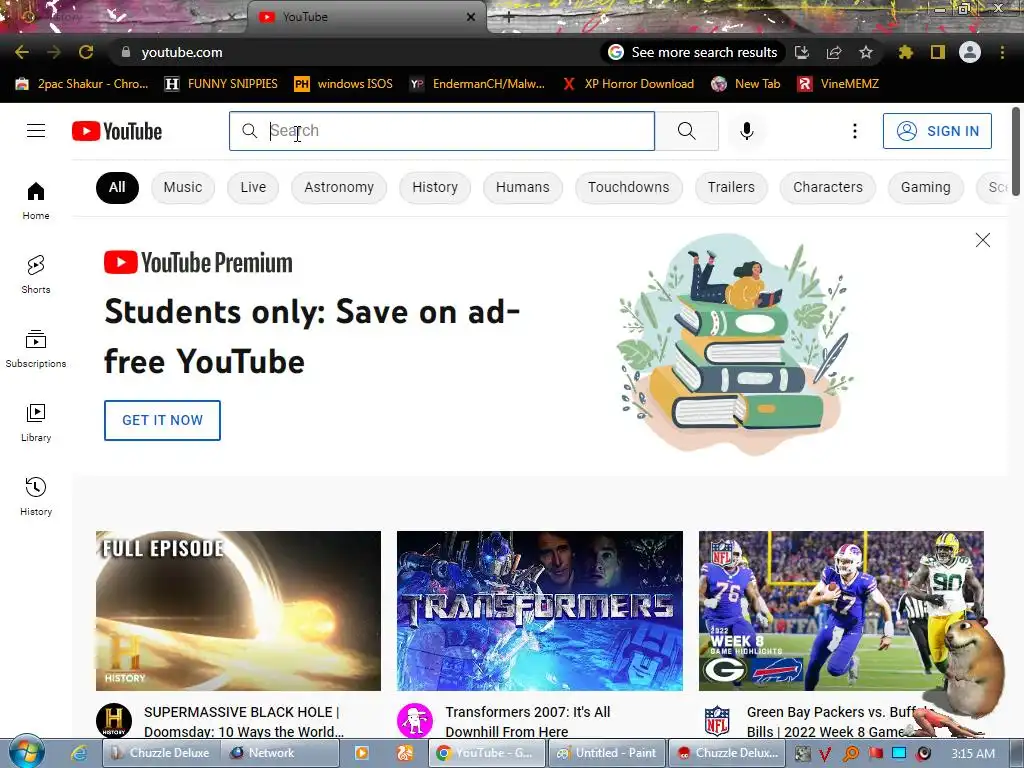Click the magnifier search button
1024x768 pixels.
click(x=686, y=131)
